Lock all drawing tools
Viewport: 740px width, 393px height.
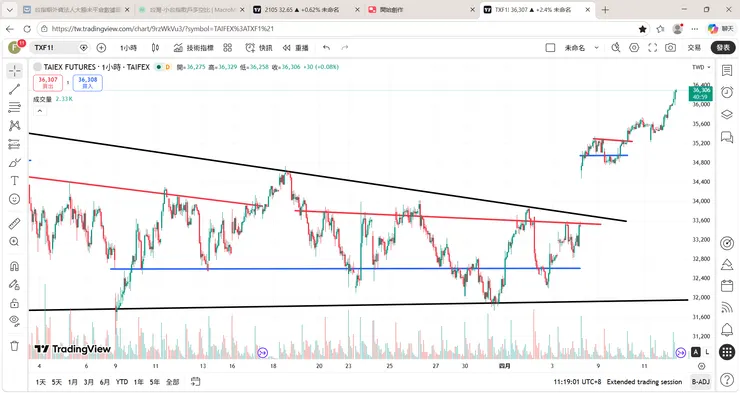15,303
